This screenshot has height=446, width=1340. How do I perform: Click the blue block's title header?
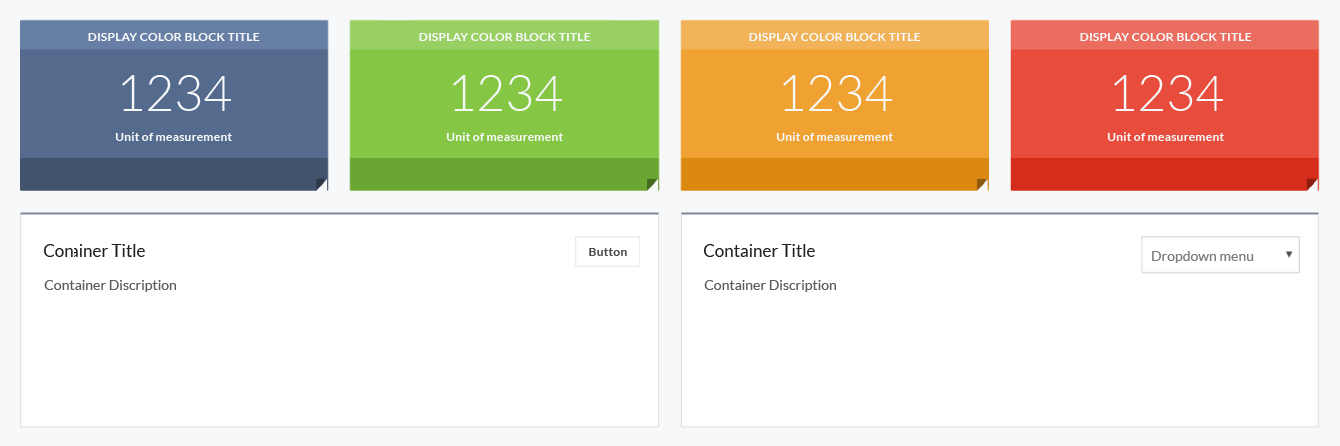coord(174,37)
